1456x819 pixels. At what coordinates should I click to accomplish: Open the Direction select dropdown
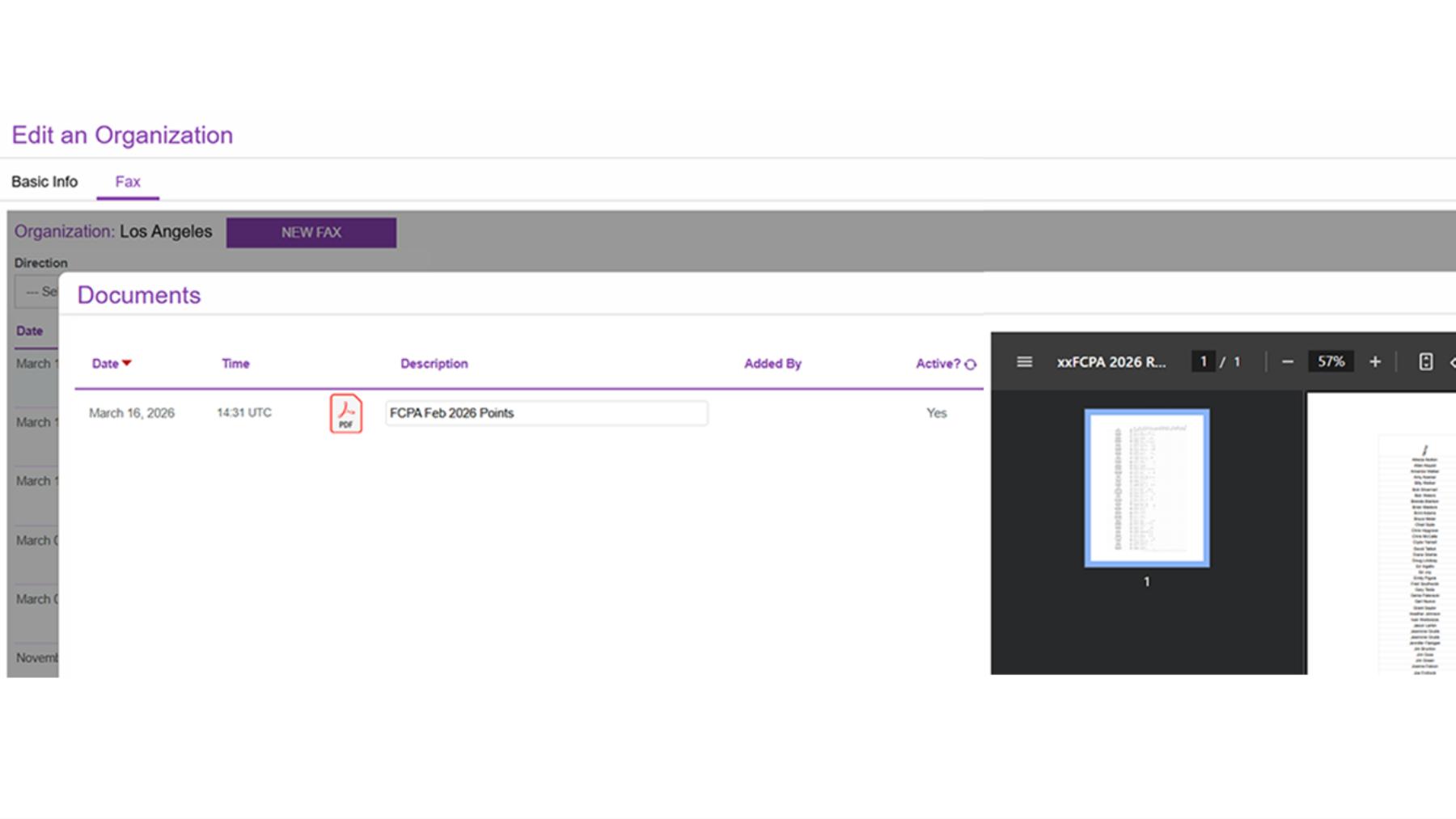point(36,291)
